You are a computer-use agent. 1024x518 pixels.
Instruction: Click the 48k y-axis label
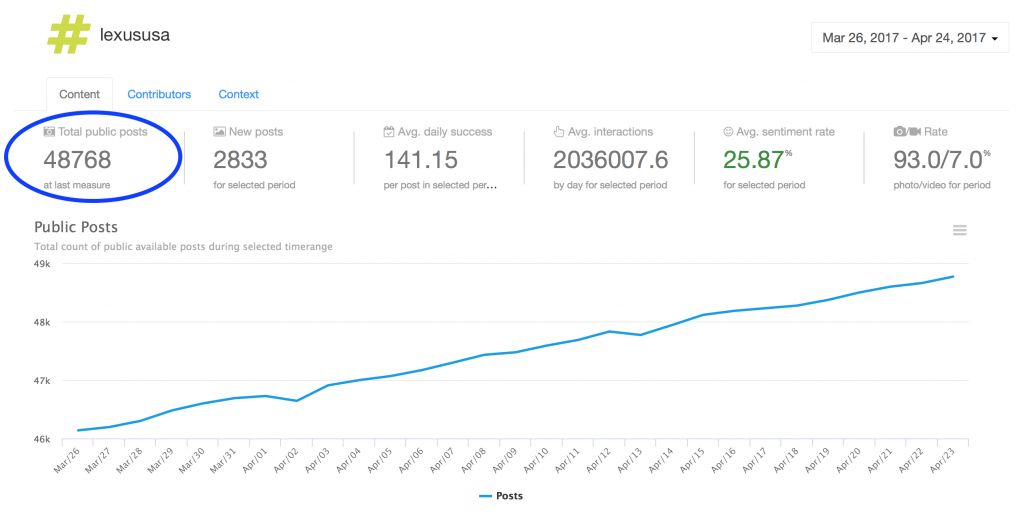[42, 322]
